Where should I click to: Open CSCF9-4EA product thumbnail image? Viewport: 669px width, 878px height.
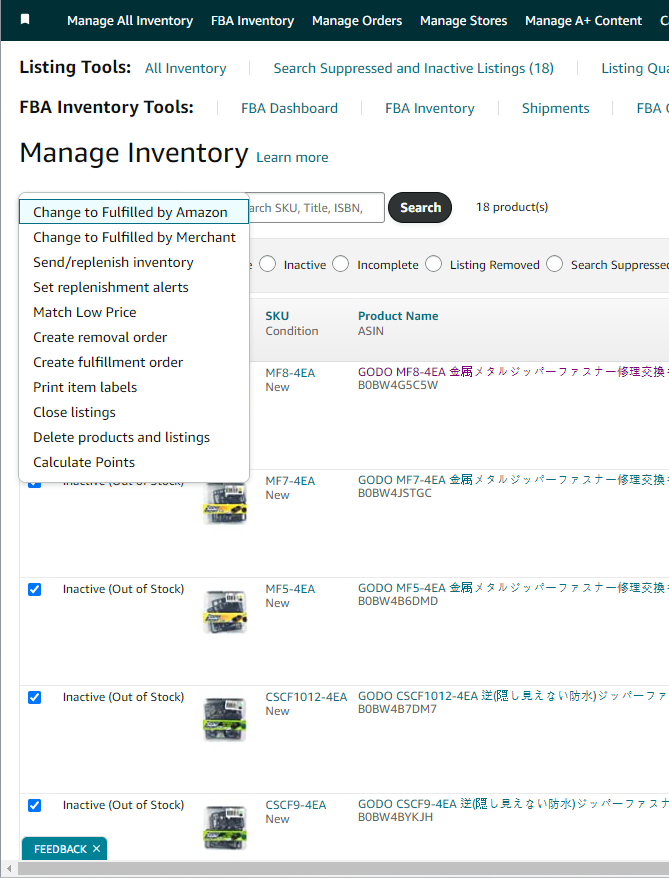coord(225,828)
